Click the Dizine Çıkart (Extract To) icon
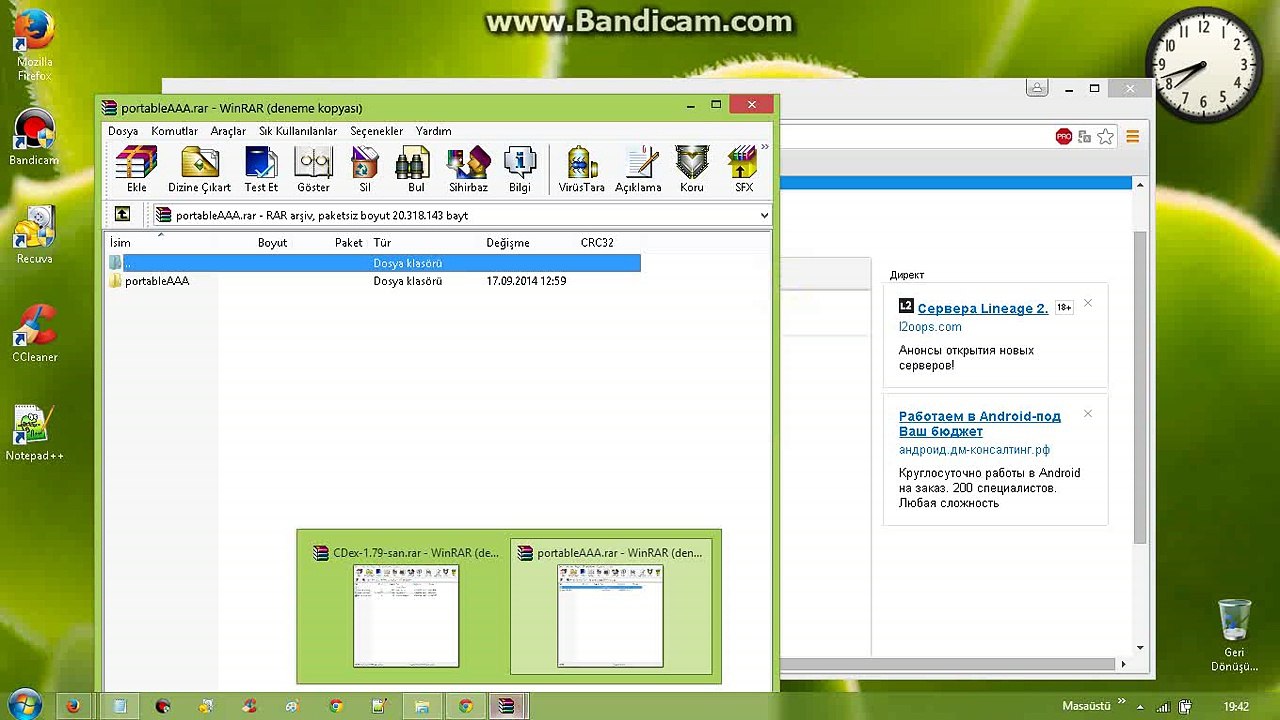1280x720 pixels. pyautogui.click(x=199, y=169)
